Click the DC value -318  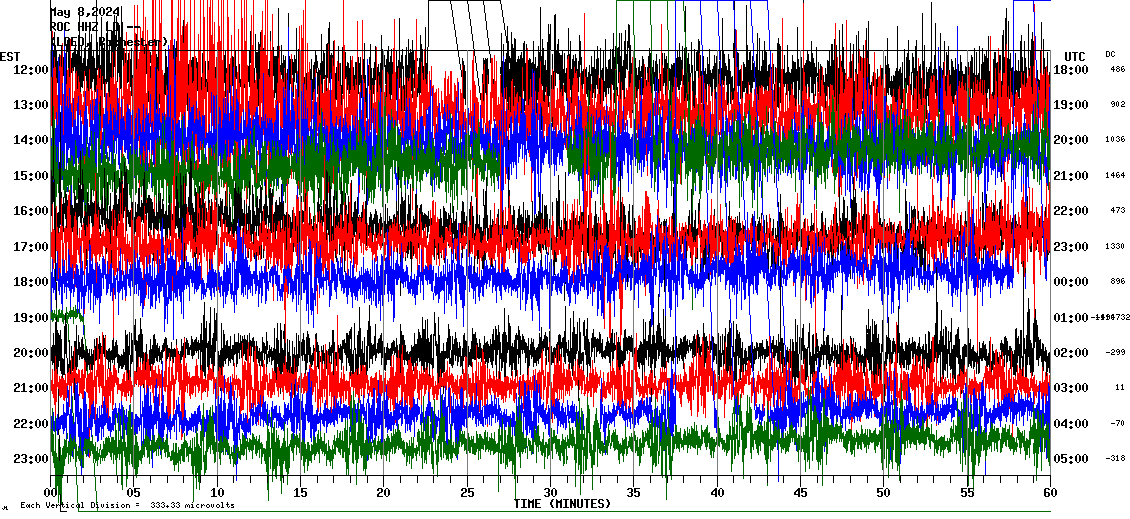click(1116, 459)
